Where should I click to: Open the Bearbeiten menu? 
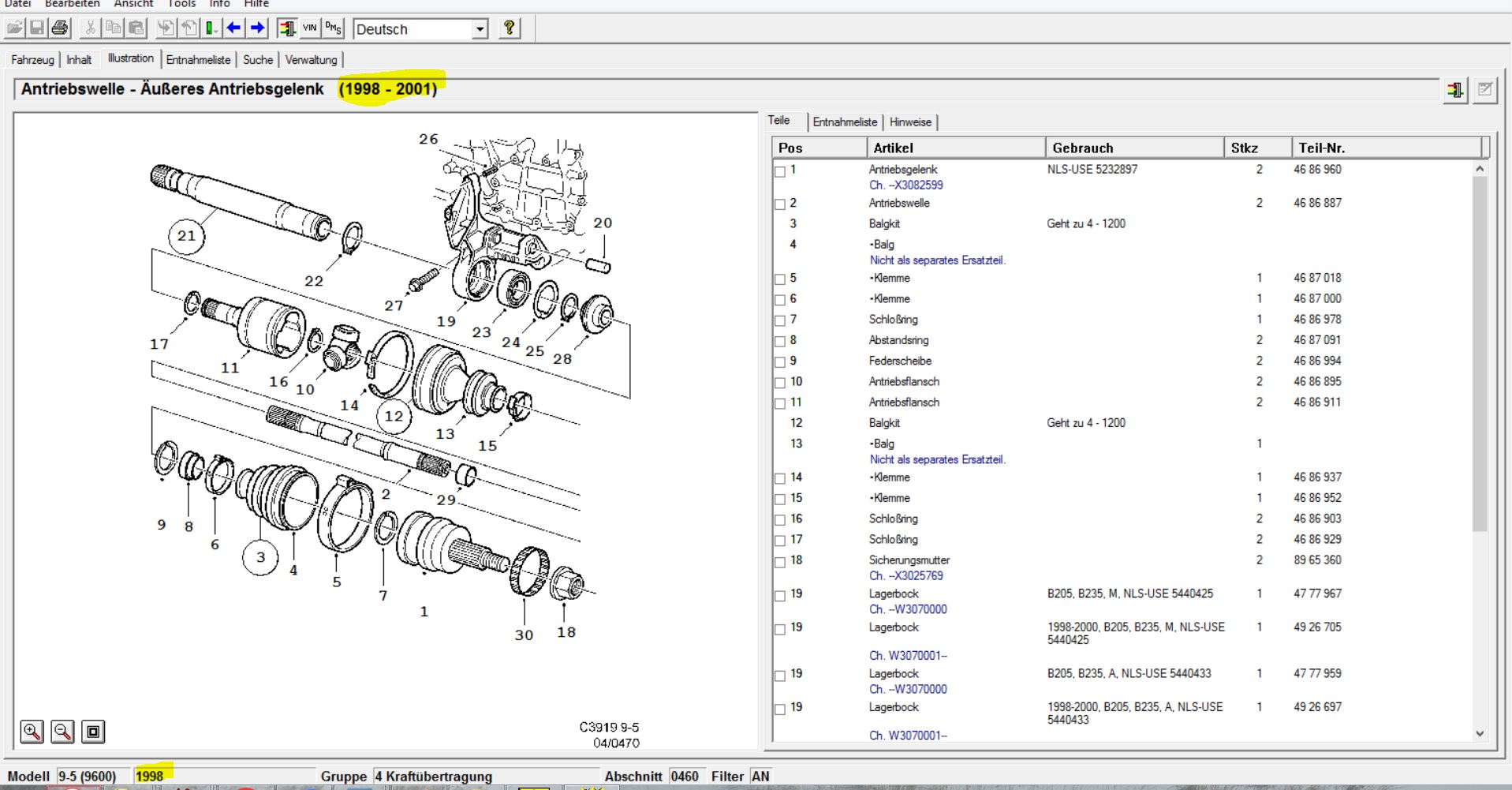click(x=72, y=4)
